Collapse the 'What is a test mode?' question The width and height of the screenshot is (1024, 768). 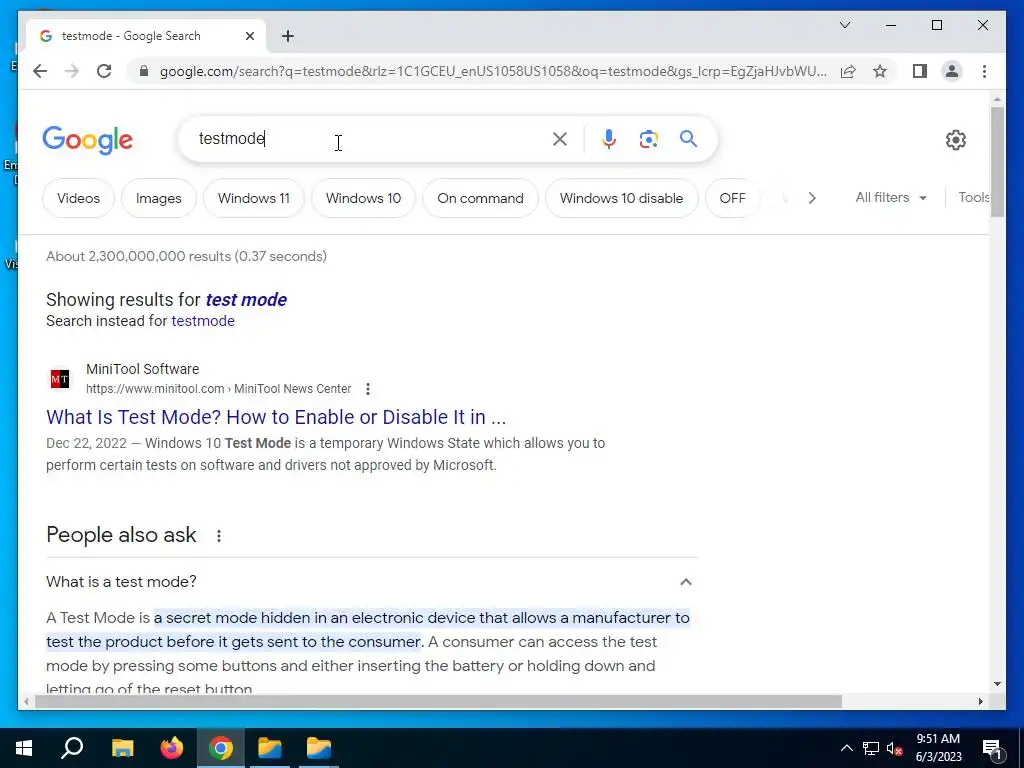[x=686, y=582]
